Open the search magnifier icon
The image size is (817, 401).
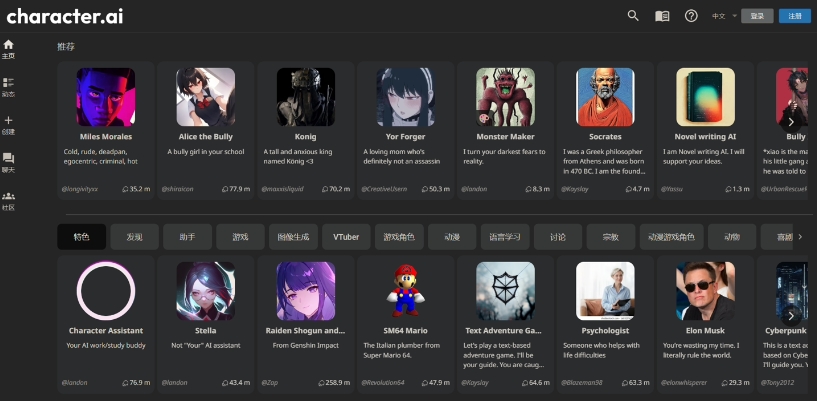633,16
